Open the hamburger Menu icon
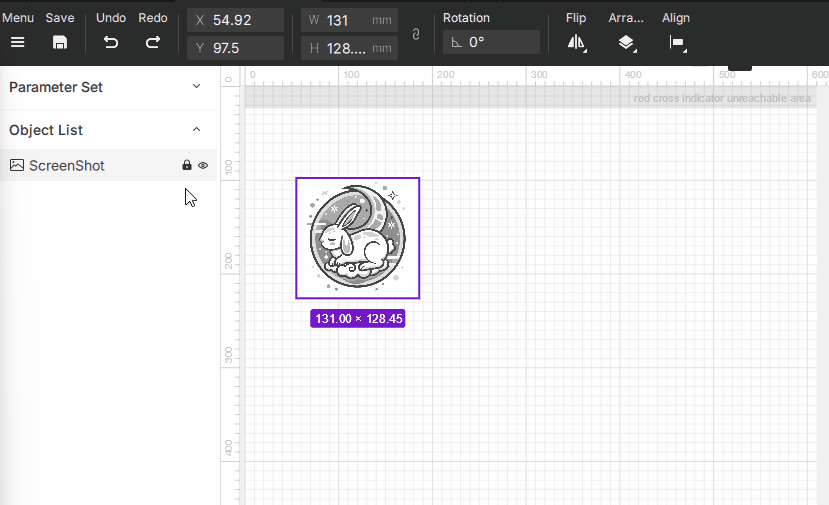 (17, 42)
